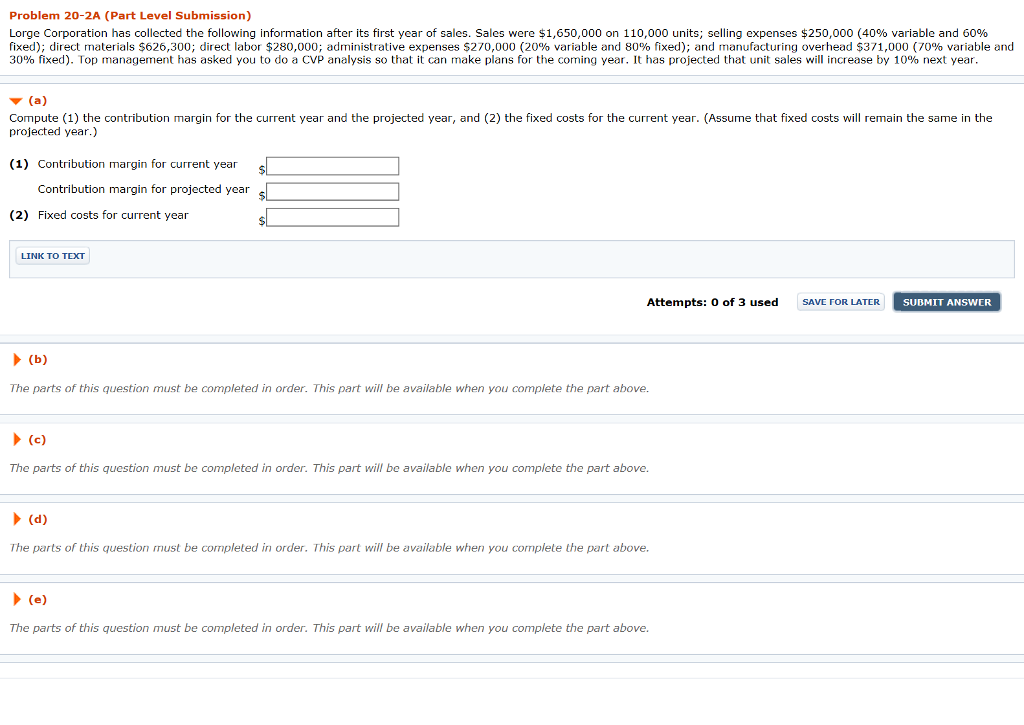This screenshot has height=725, width=1024.
Task: Click the Attempts counter text
Action: 712,302
